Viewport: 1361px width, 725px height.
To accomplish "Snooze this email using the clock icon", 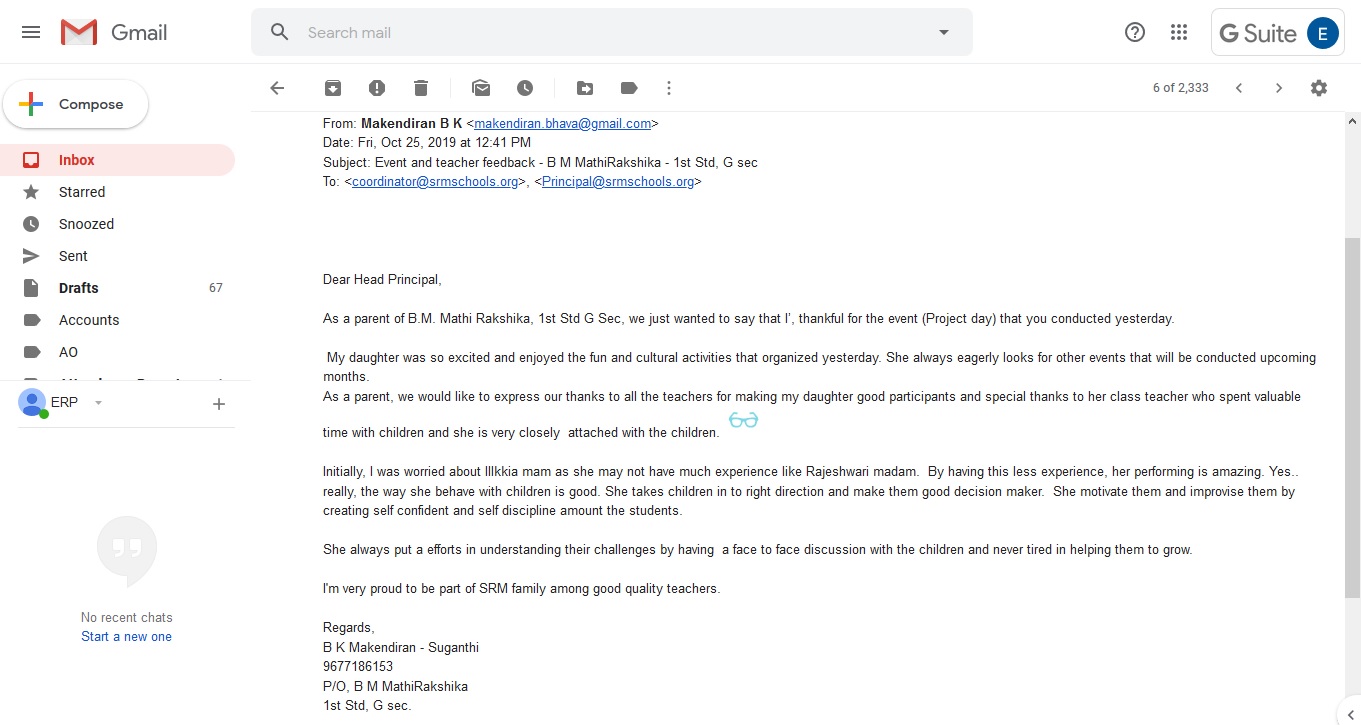I will (x=525, y=88).
